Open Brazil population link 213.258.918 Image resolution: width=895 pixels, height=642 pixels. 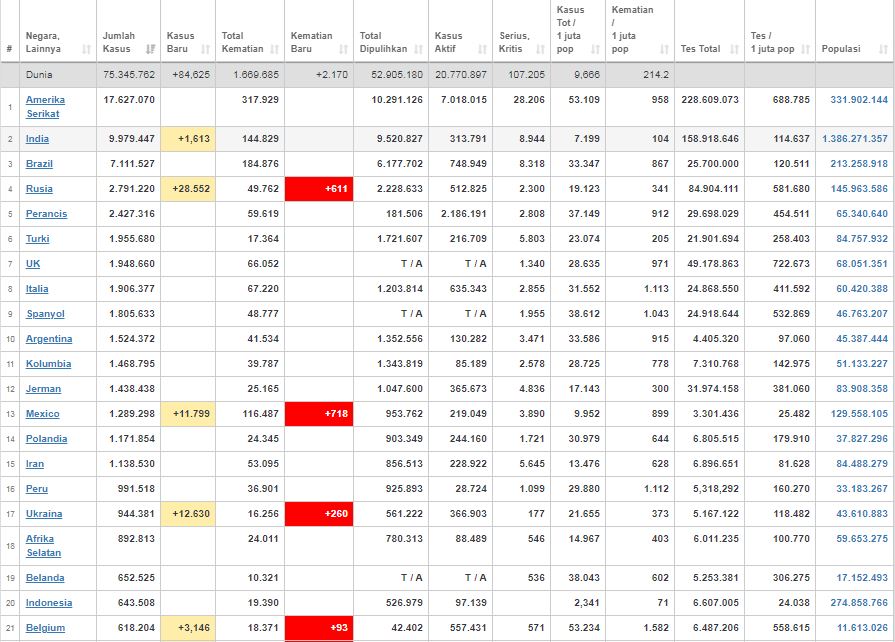[x=859, y=164]
